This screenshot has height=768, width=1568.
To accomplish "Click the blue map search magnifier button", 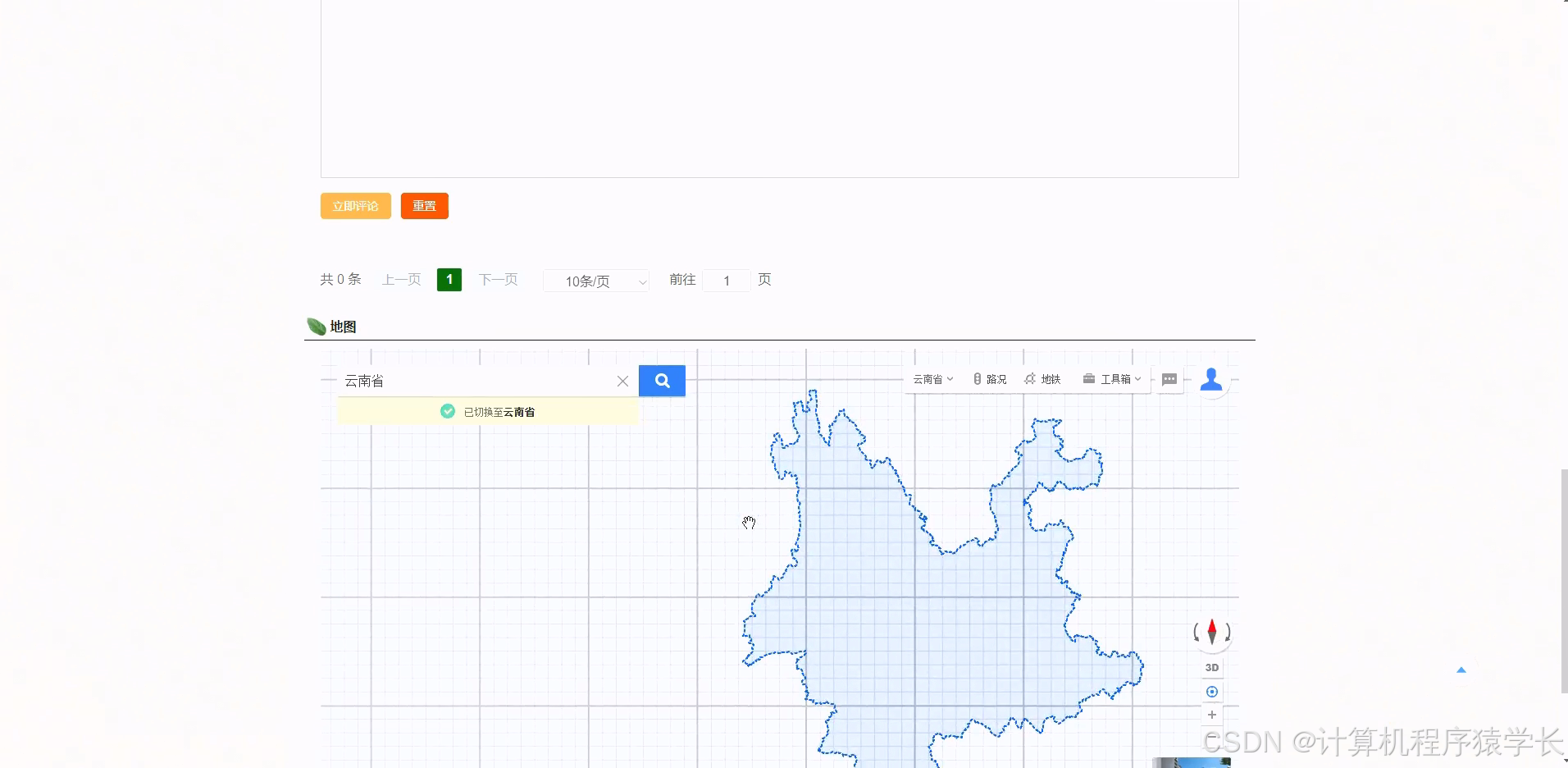I will tap(662, 381).
